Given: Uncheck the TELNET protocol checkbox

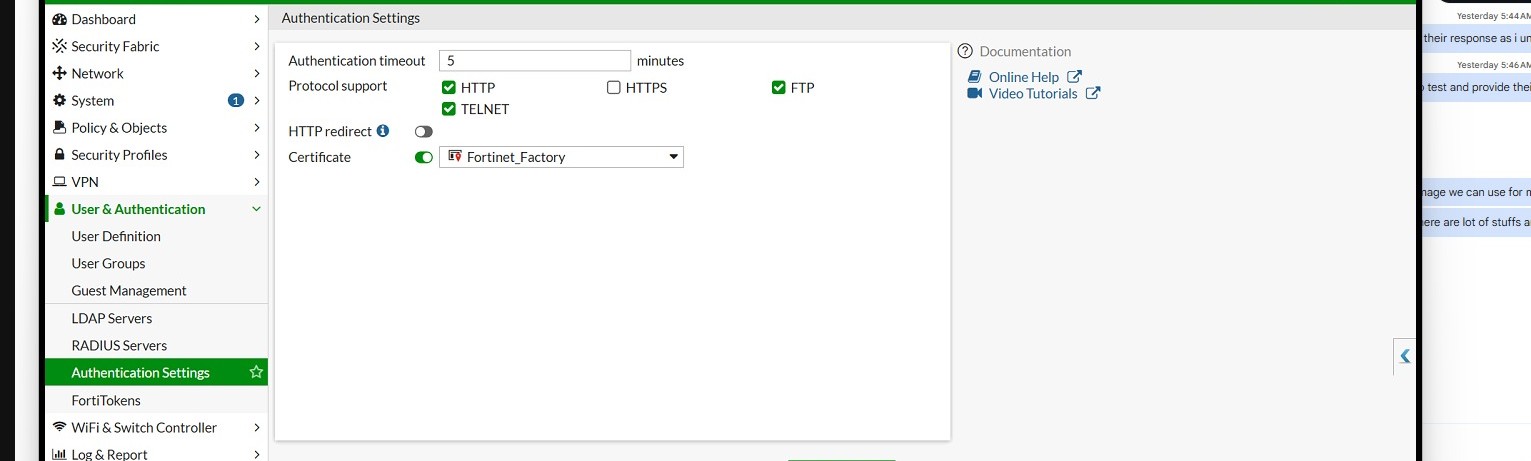Looking at the screenshot, I should point(449,109).
